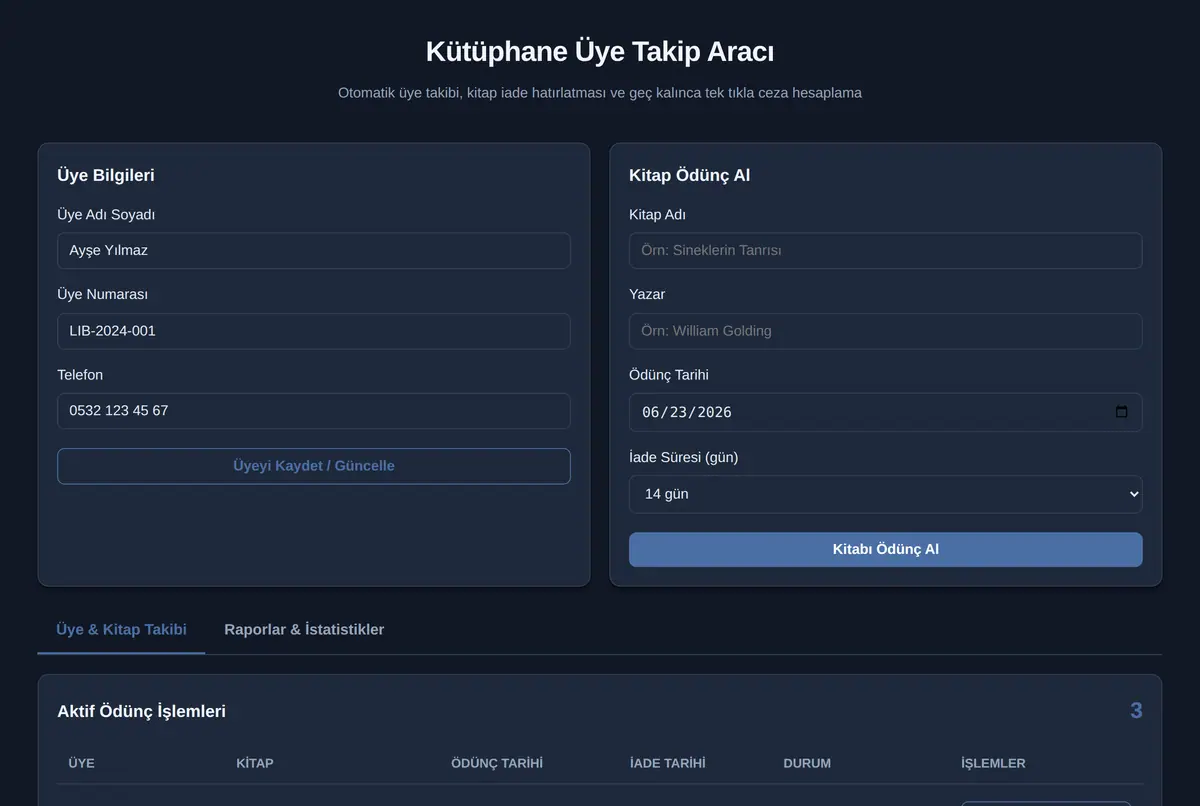Click the İADE TARİHİ column header
The image size is (1200, 806).
click(x=668, y=763)
